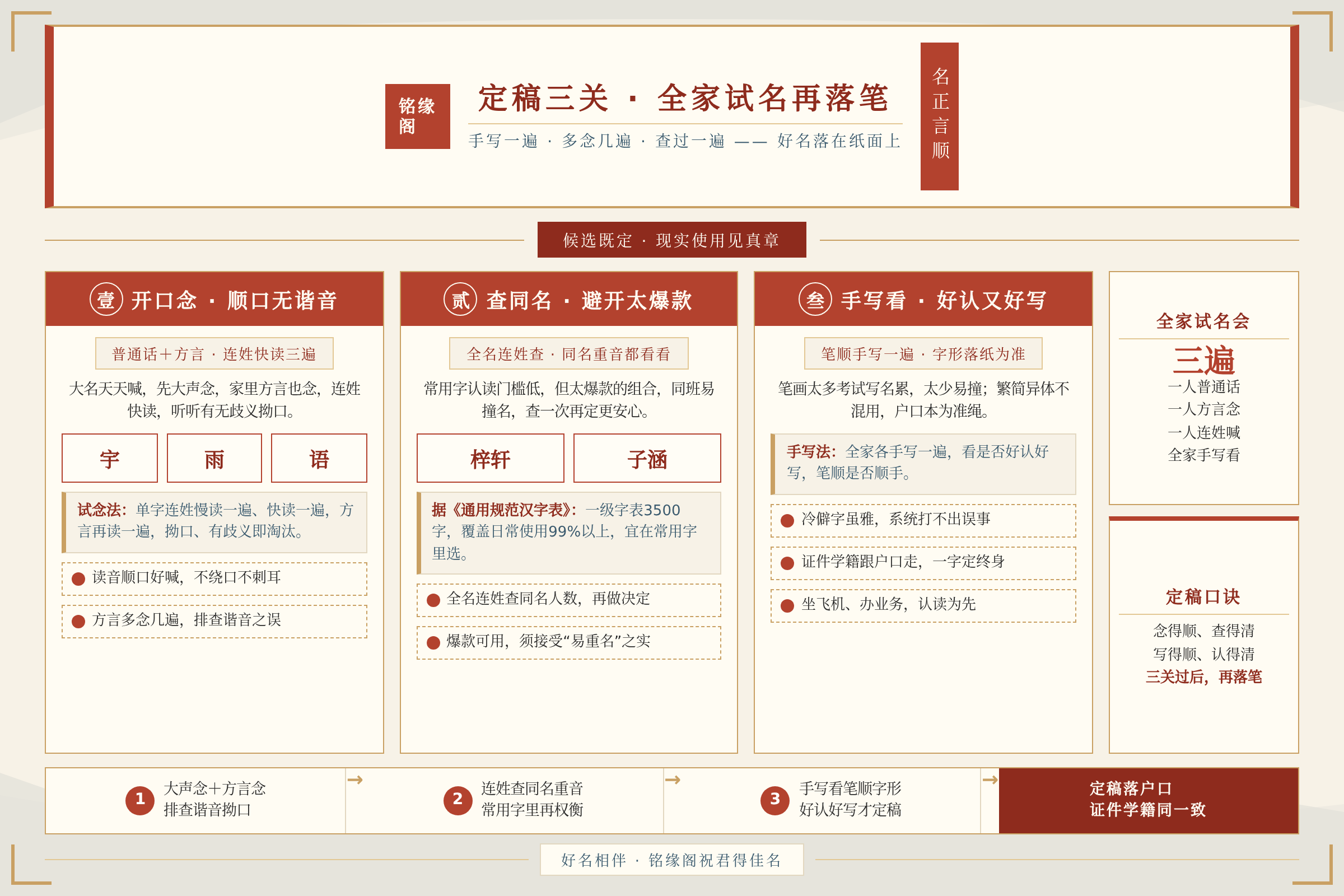Click the 手写法 note box
This screenshot has width=1344, height=896.
tap(923, 464)
